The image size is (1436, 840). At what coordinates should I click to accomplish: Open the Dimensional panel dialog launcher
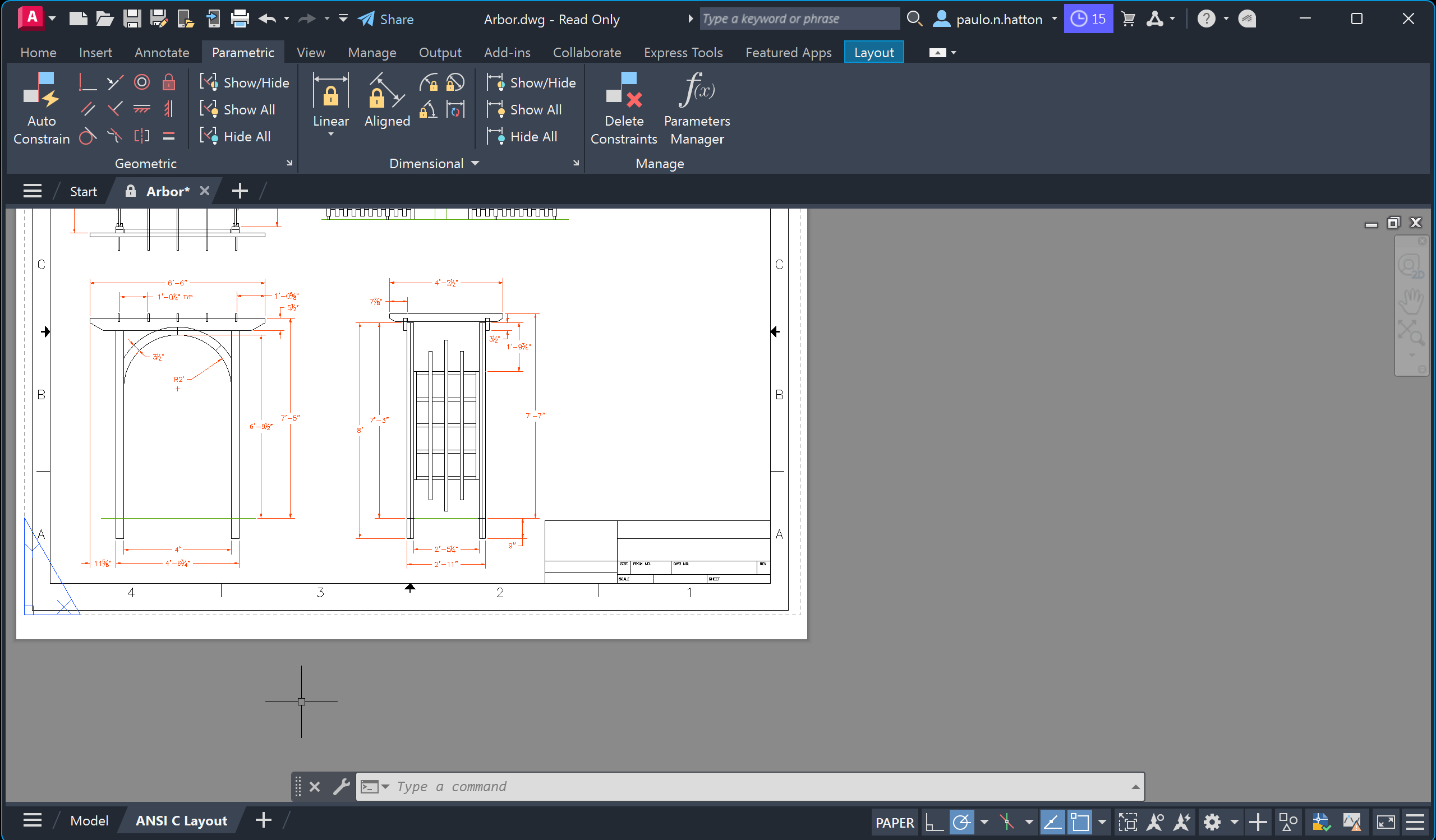576,163
